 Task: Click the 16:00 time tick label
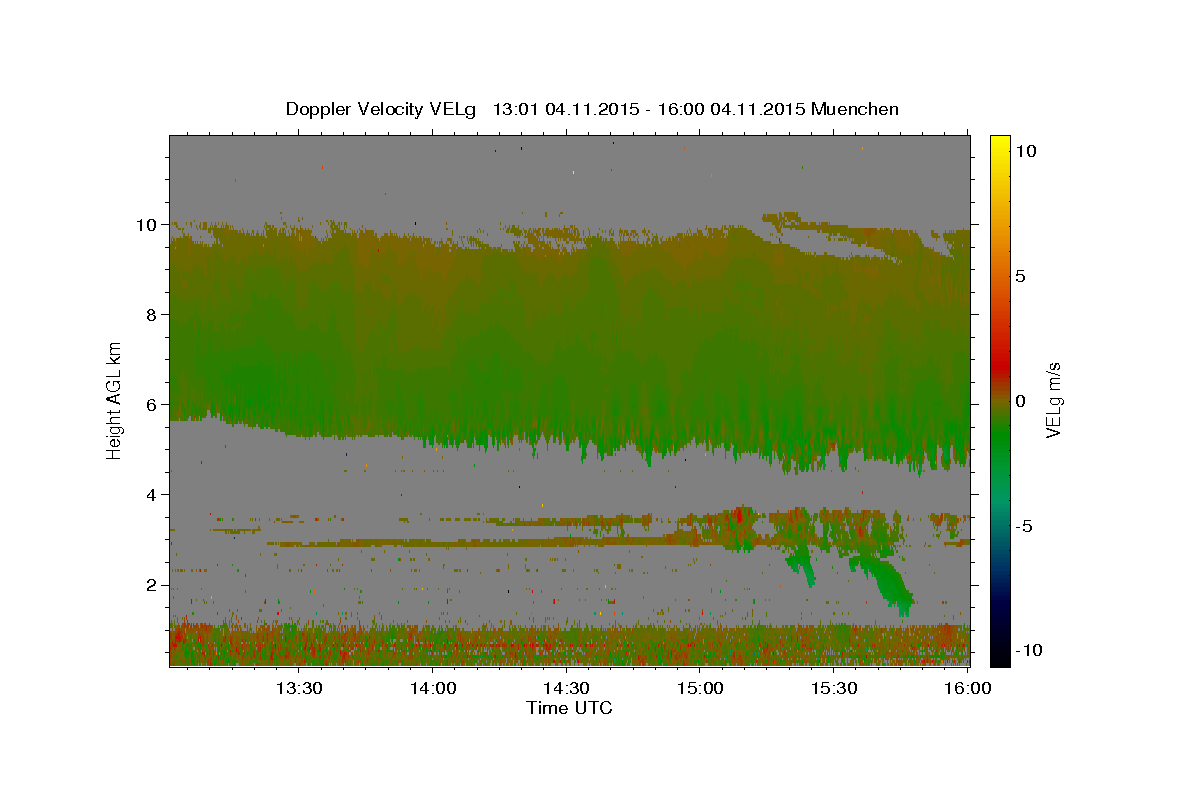[x=968, y=689]
